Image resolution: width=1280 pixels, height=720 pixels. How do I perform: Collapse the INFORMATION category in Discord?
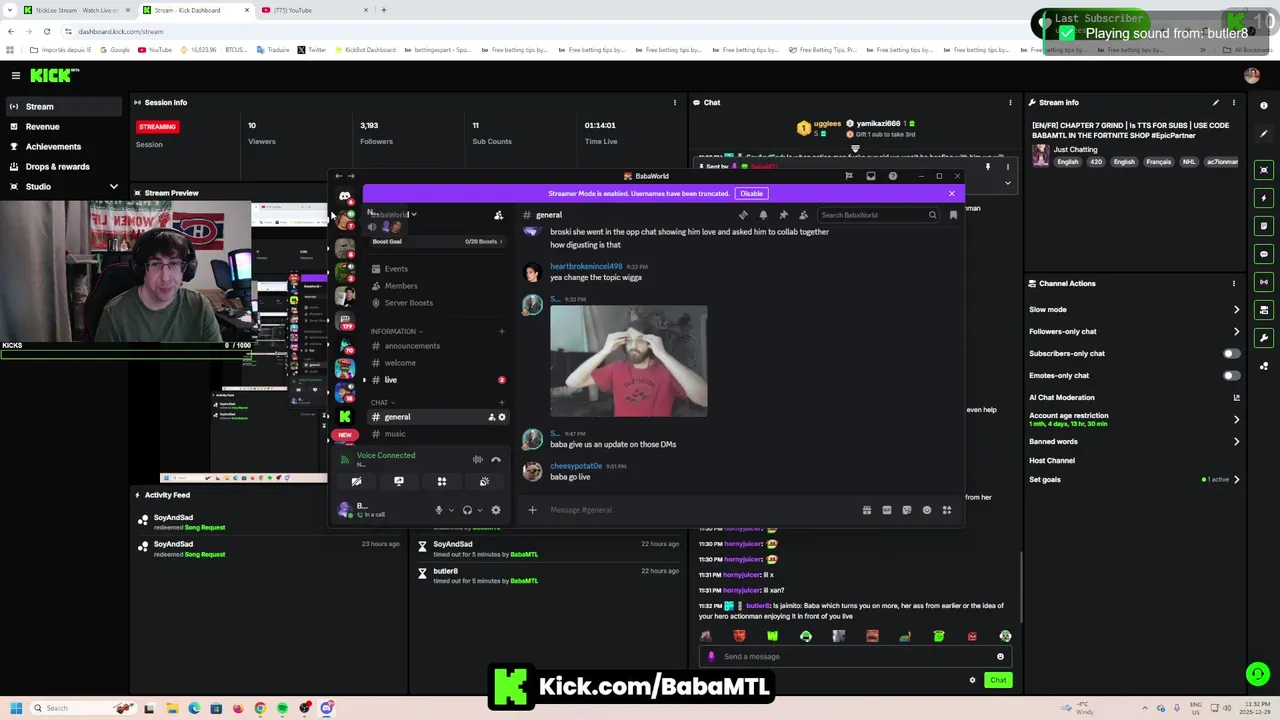[396, 331]
